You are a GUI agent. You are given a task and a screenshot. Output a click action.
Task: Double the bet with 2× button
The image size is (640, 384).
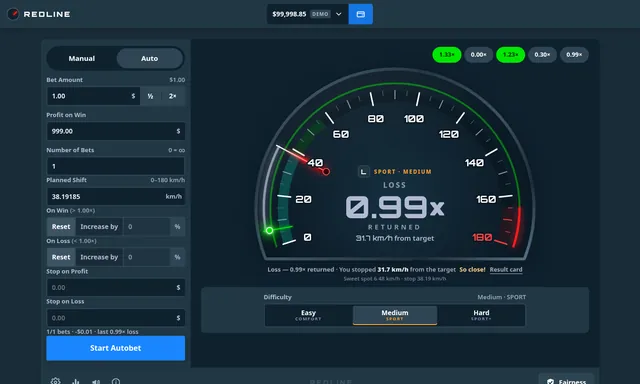point(173,96)
